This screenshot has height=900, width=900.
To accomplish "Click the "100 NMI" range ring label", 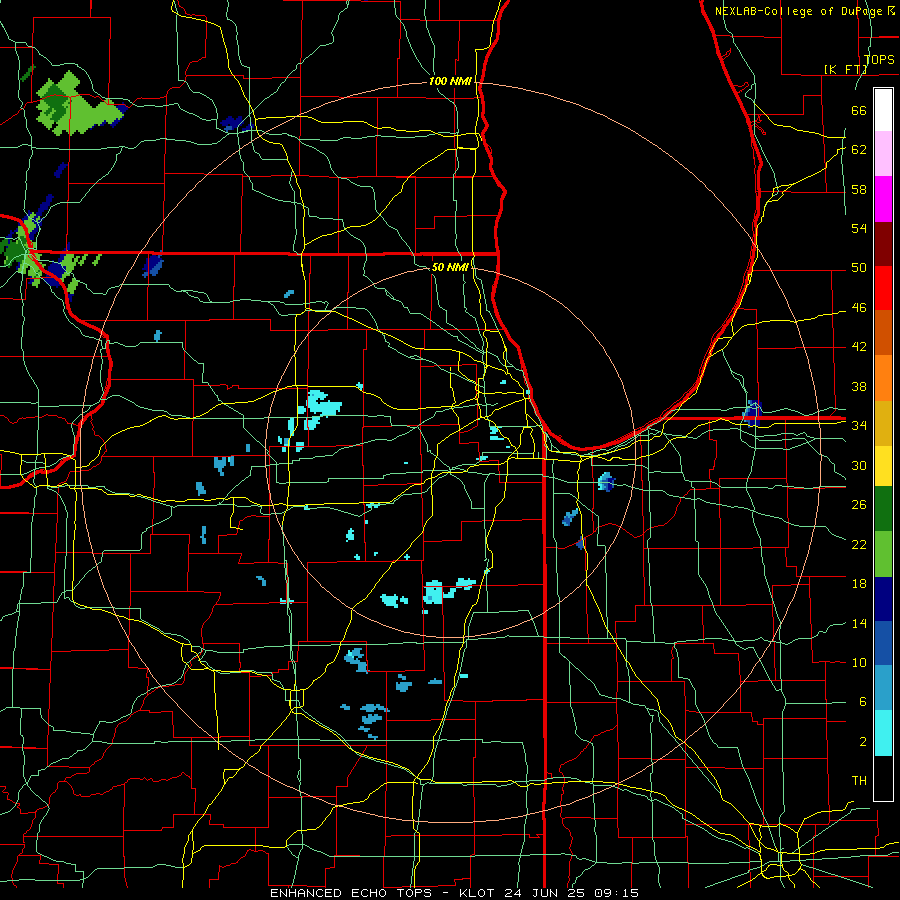I will coord(450,81).
